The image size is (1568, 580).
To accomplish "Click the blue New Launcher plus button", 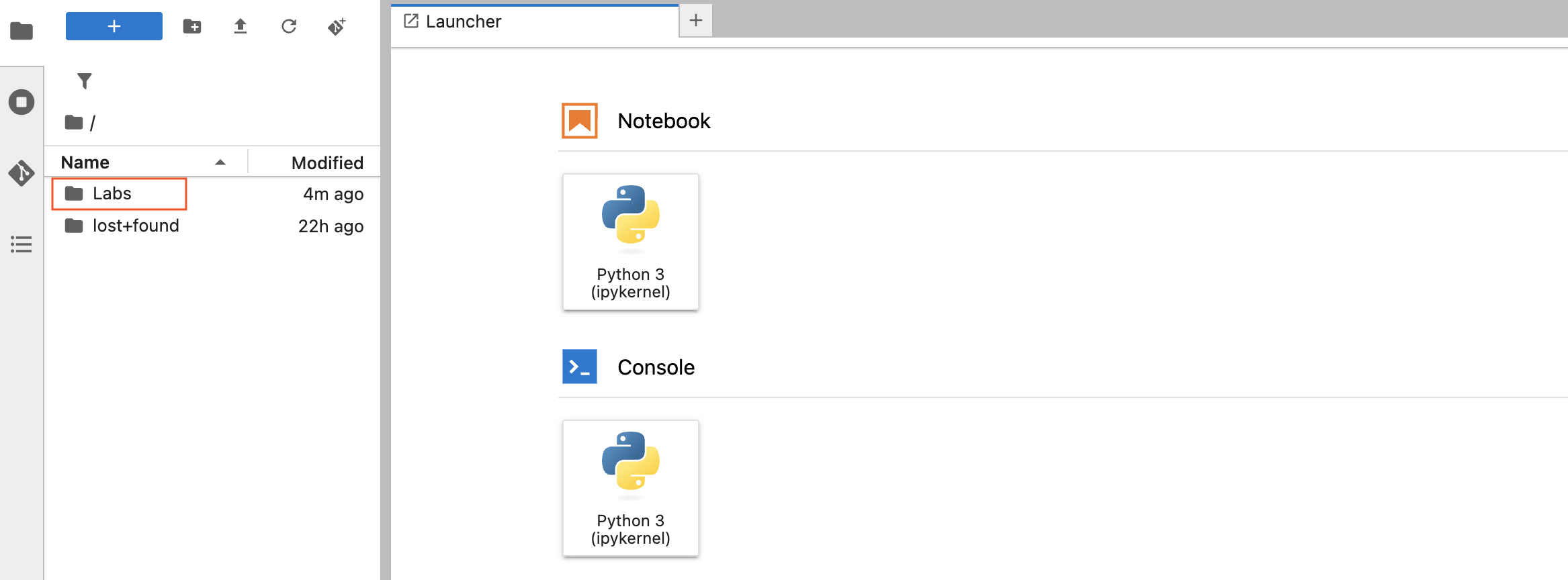I will pos(114,26).
